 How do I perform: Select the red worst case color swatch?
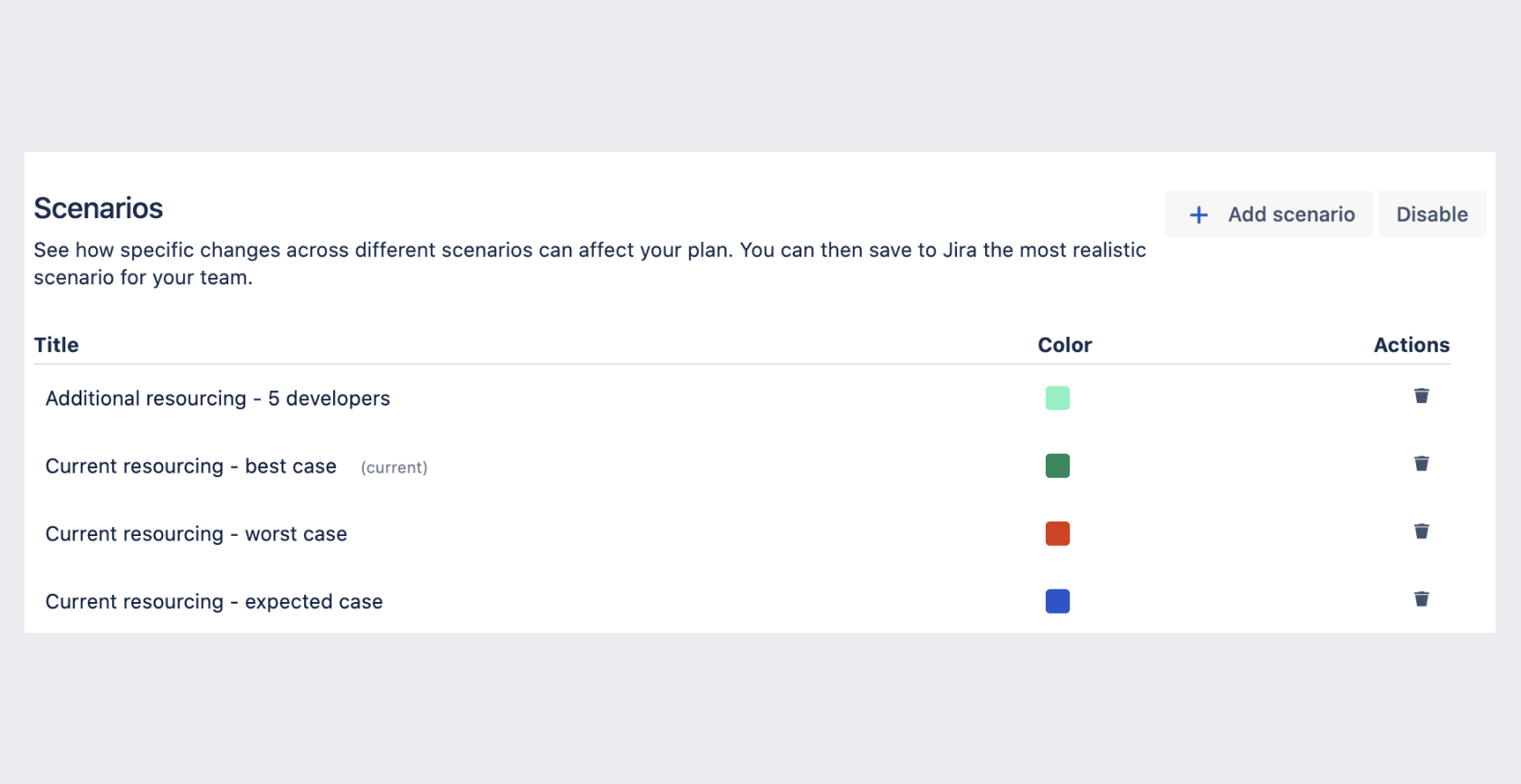click(x=1057, y=534)
